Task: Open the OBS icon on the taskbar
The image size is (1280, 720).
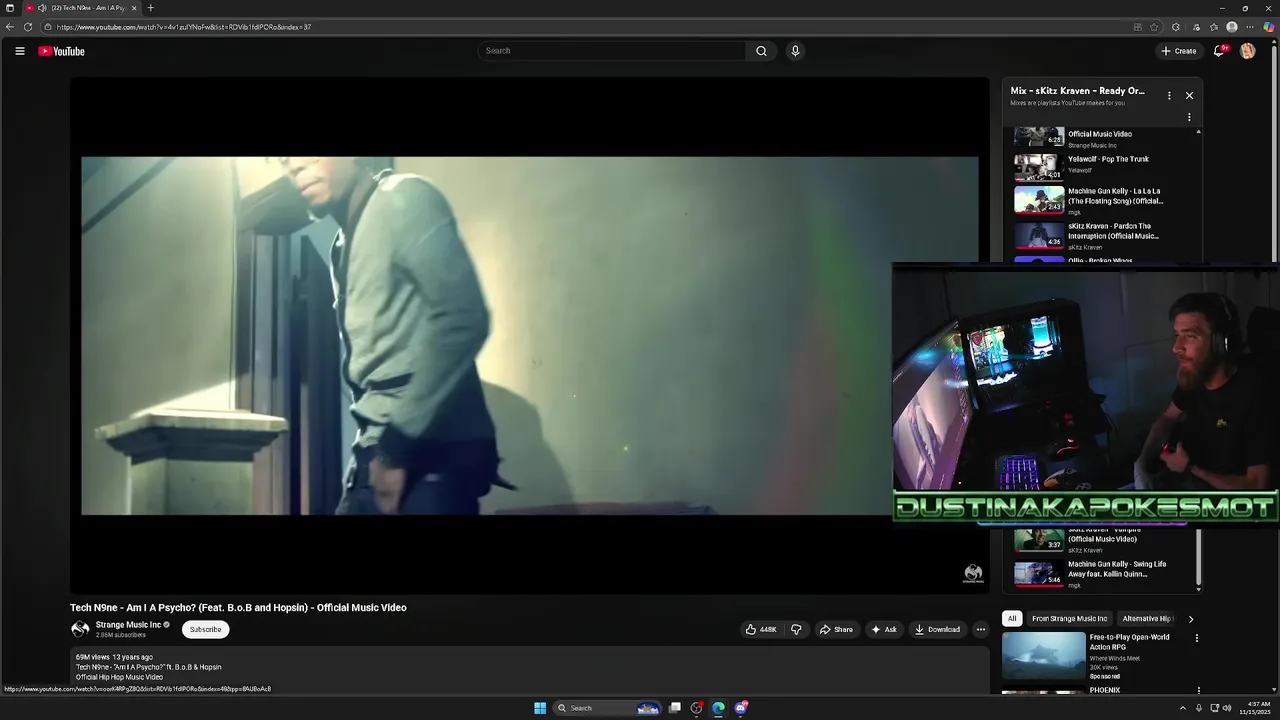Action: 697,708
